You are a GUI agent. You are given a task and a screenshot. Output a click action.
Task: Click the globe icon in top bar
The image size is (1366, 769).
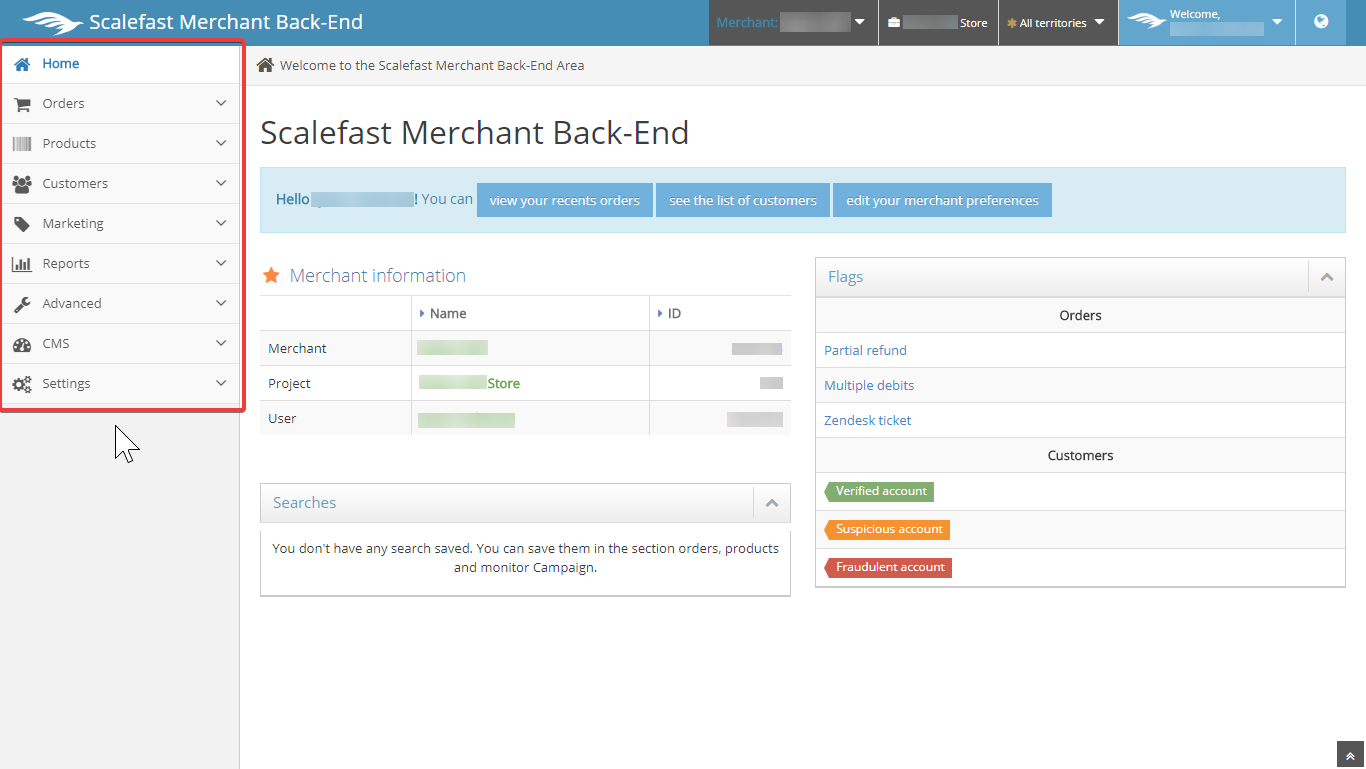pyautogui.click(x=1321, y=22)
